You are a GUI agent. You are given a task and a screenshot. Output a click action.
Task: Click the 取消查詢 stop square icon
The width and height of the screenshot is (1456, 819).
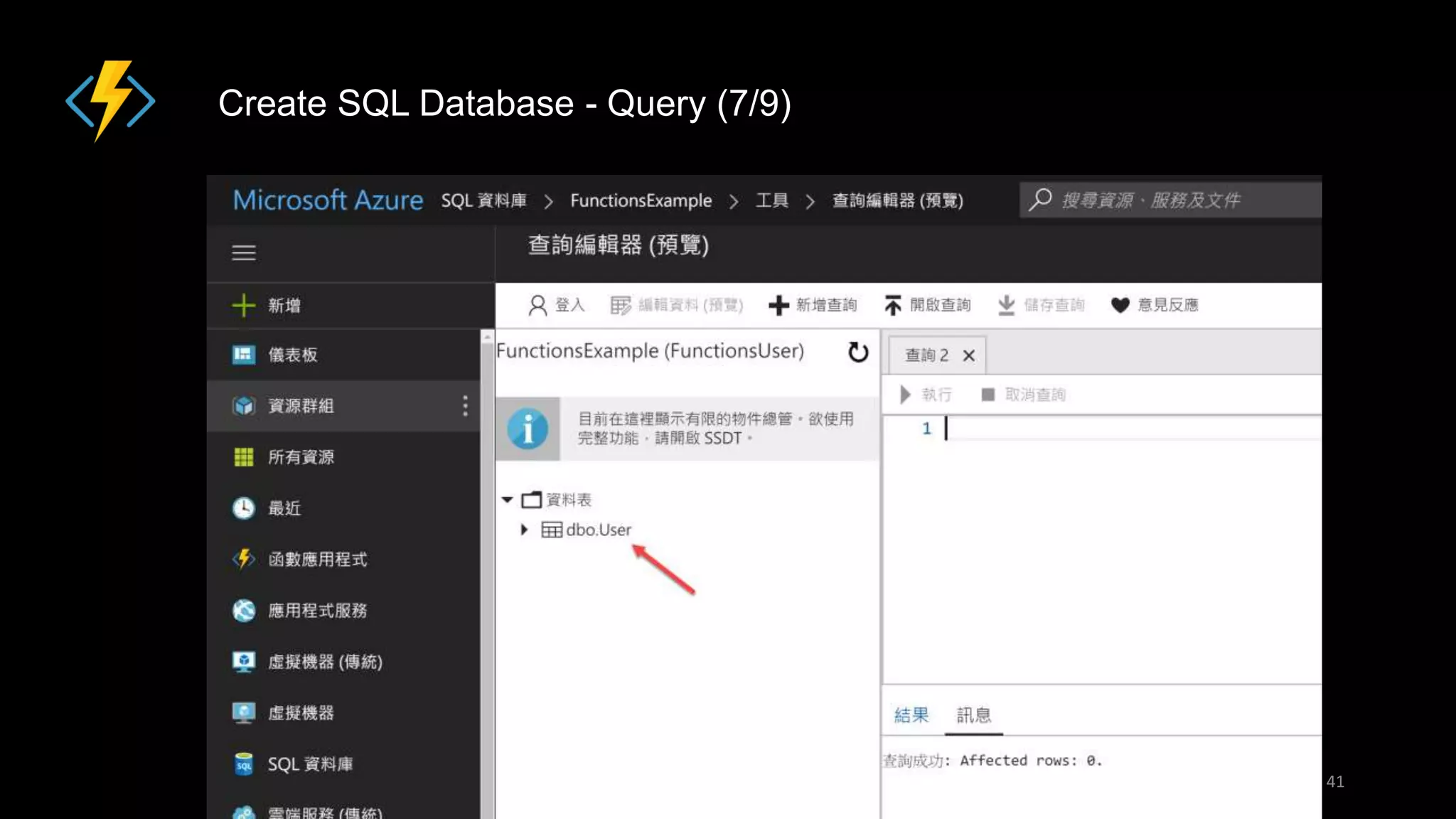pyautogui.click(x=987, y=395)
